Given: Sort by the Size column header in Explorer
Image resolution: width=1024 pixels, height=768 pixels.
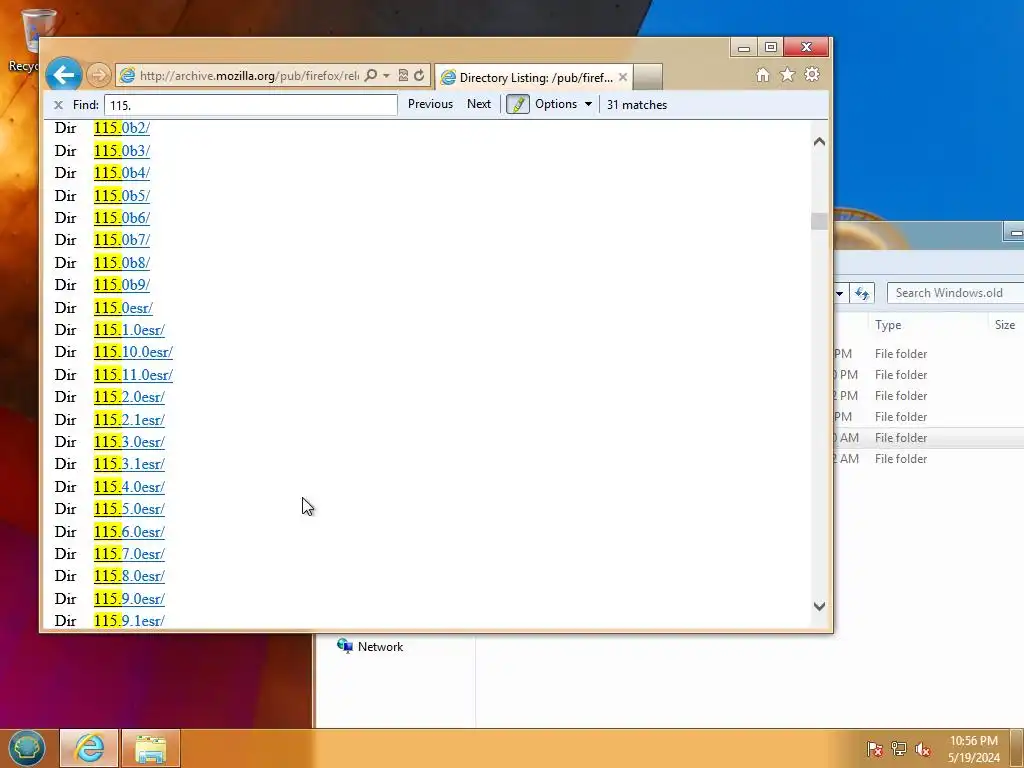Looking at the screenshot, I should pos(1004,325).
